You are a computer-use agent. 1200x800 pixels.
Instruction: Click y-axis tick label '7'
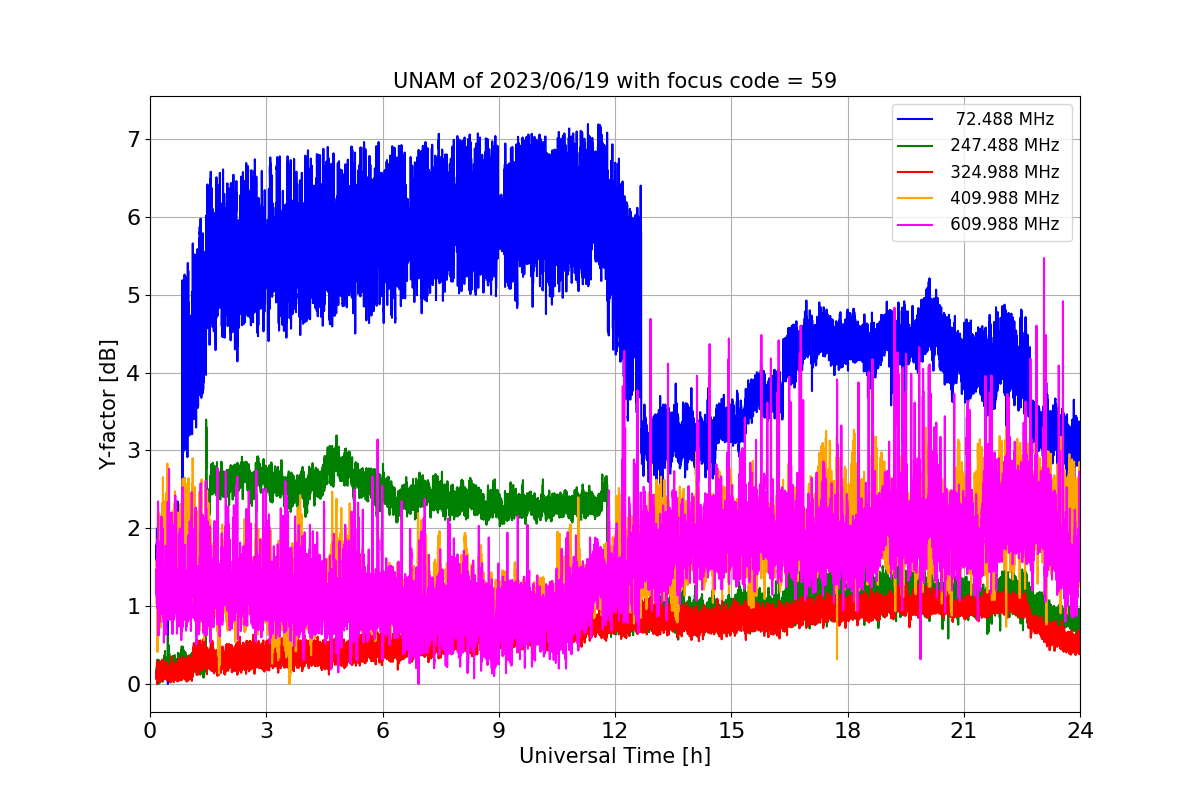click(133, 140)
